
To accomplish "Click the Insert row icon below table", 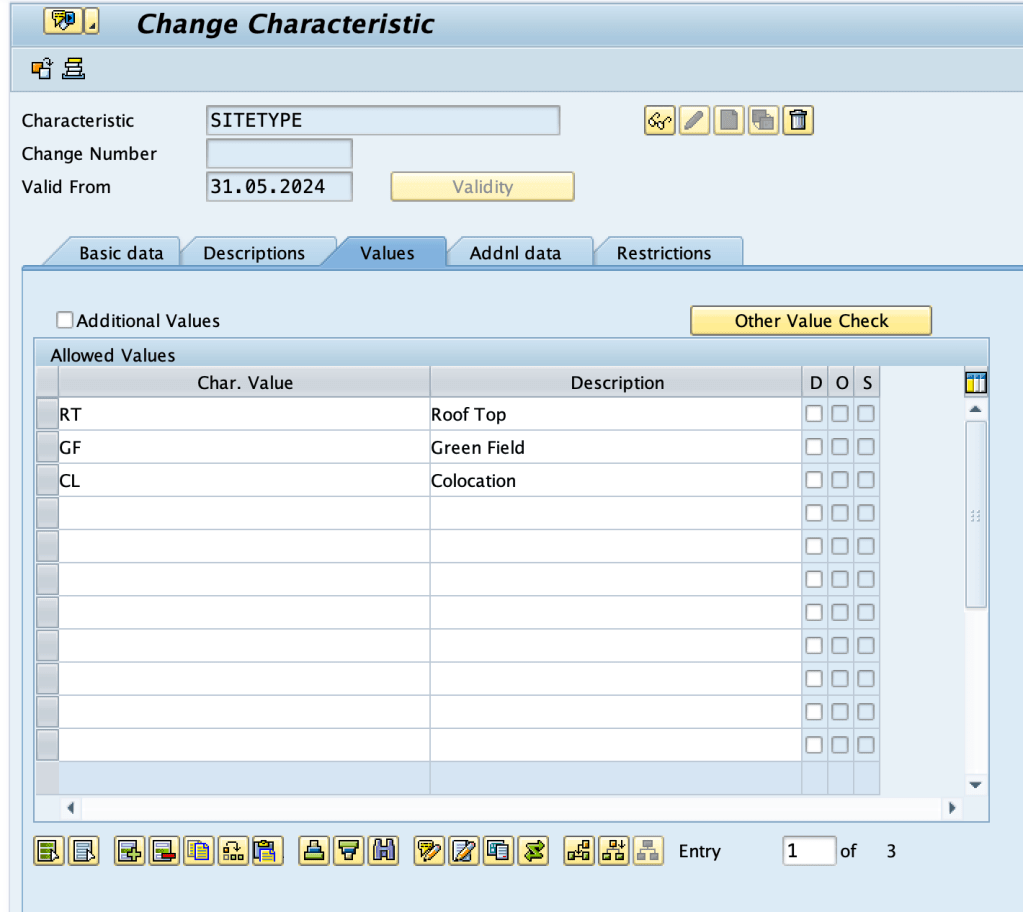I will coord(129,851).
